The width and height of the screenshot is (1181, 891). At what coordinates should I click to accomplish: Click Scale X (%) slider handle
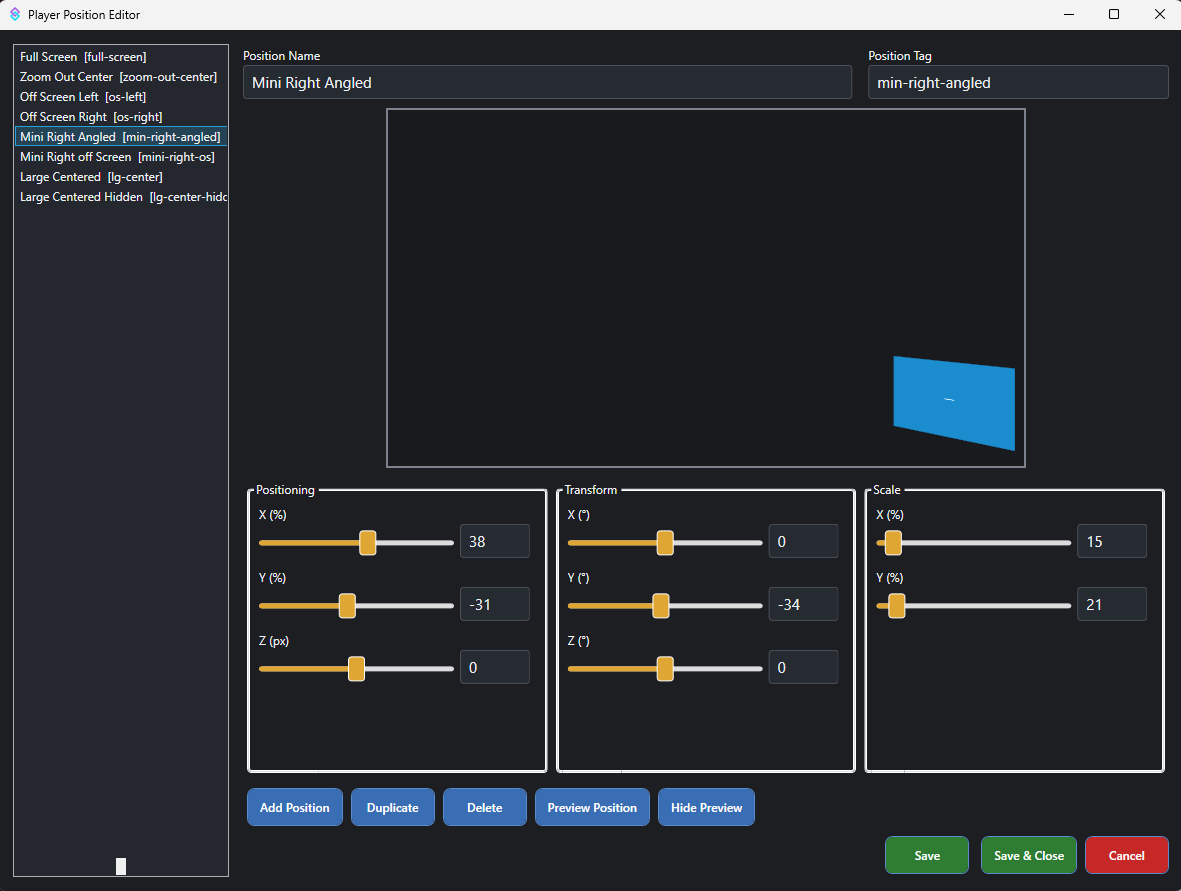[x=893, y=542]
